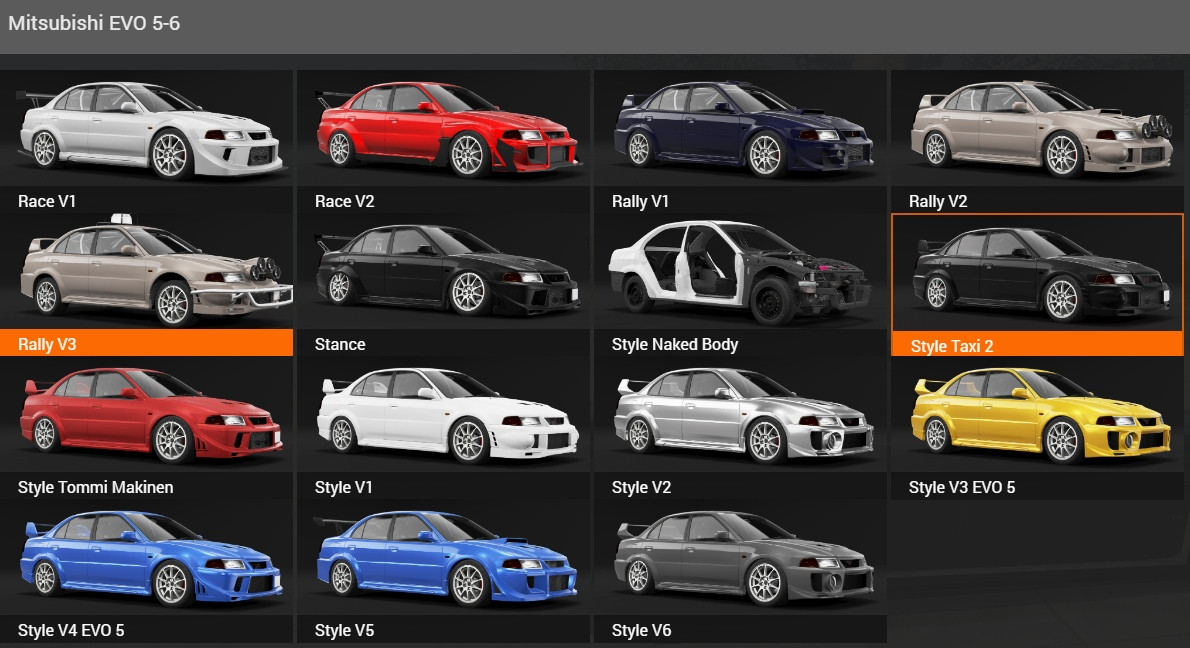Click the Stance label

pyautogui.click(x=340, y=344)
